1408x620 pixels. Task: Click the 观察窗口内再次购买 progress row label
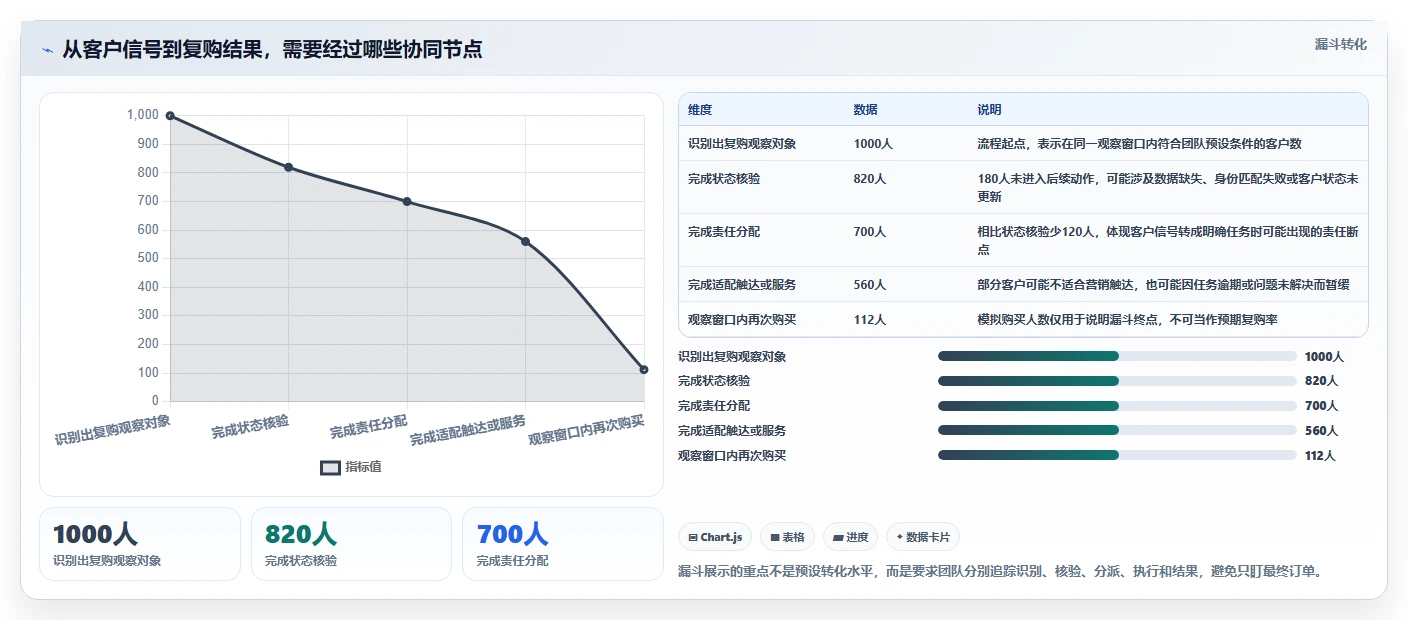732,456
